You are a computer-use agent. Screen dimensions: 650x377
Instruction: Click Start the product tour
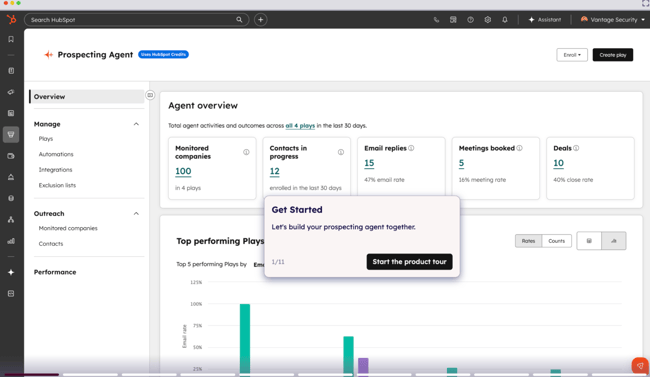(409, 262)
